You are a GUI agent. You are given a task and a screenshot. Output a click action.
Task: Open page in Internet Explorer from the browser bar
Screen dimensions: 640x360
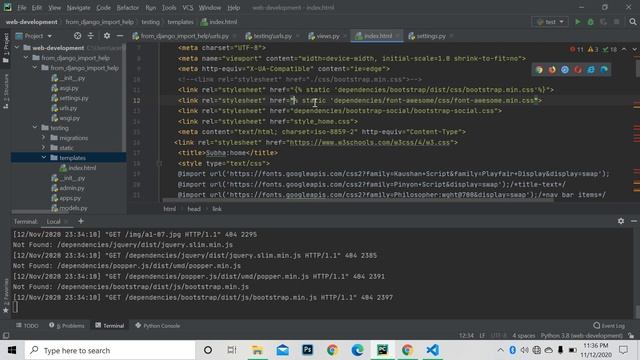[x=591, y=69]
